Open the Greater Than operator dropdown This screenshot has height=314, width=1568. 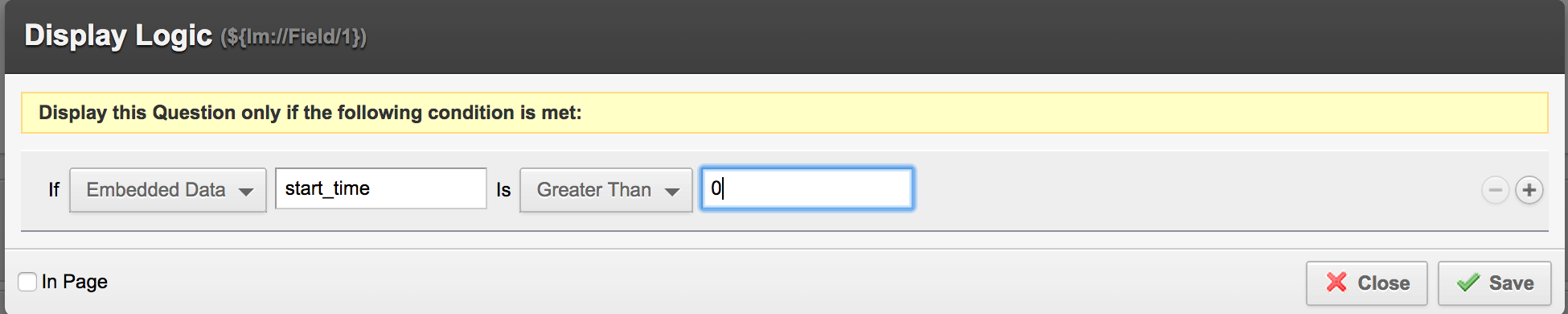point(606,190)
